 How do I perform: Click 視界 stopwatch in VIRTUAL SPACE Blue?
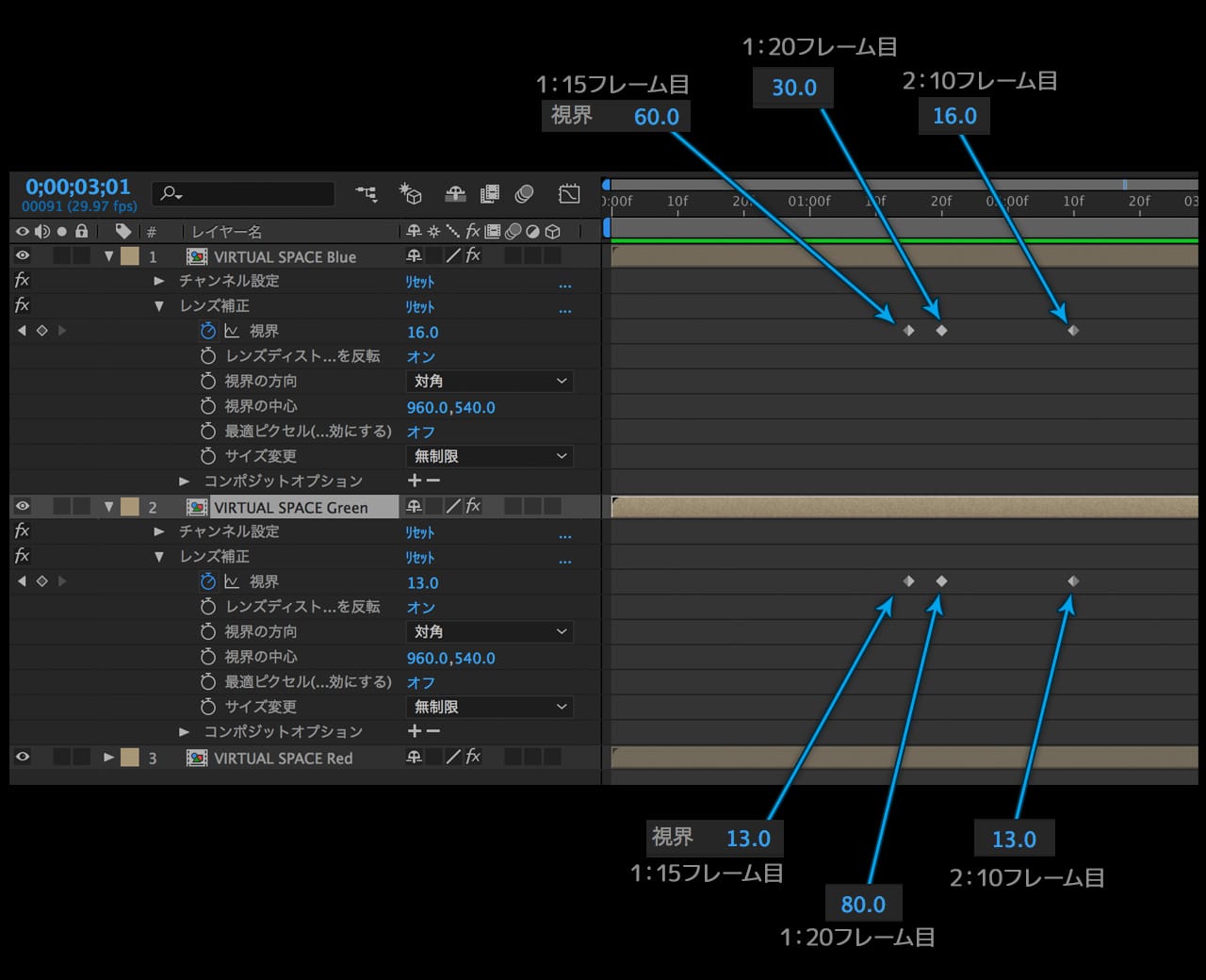(x=208, y=331)
